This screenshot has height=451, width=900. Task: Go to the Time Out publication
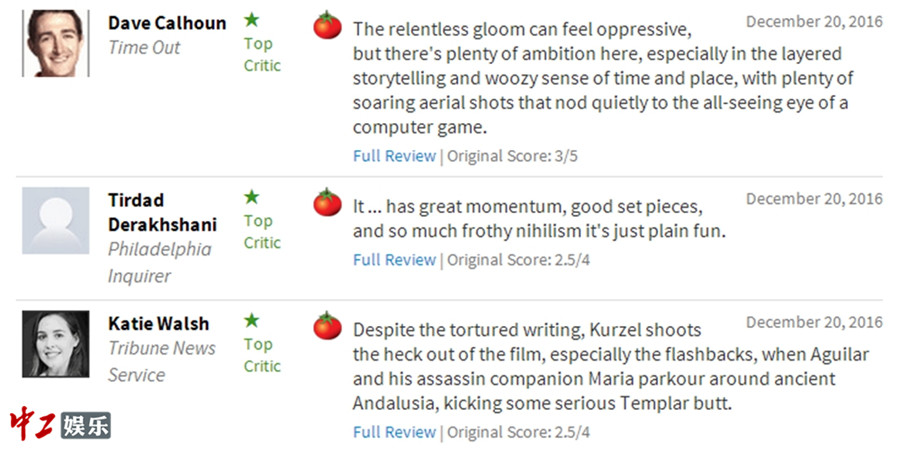(x=144, y=47)
